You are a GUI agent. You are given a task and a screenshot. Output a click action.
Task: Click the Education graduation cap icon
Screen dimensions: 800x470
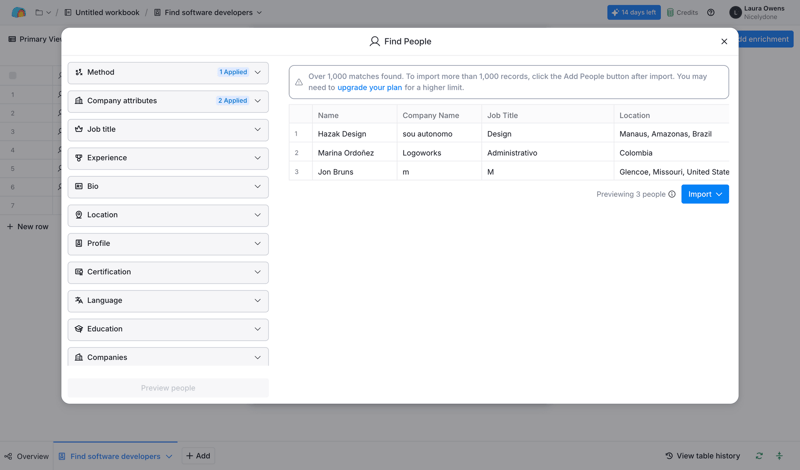(79, 329)
